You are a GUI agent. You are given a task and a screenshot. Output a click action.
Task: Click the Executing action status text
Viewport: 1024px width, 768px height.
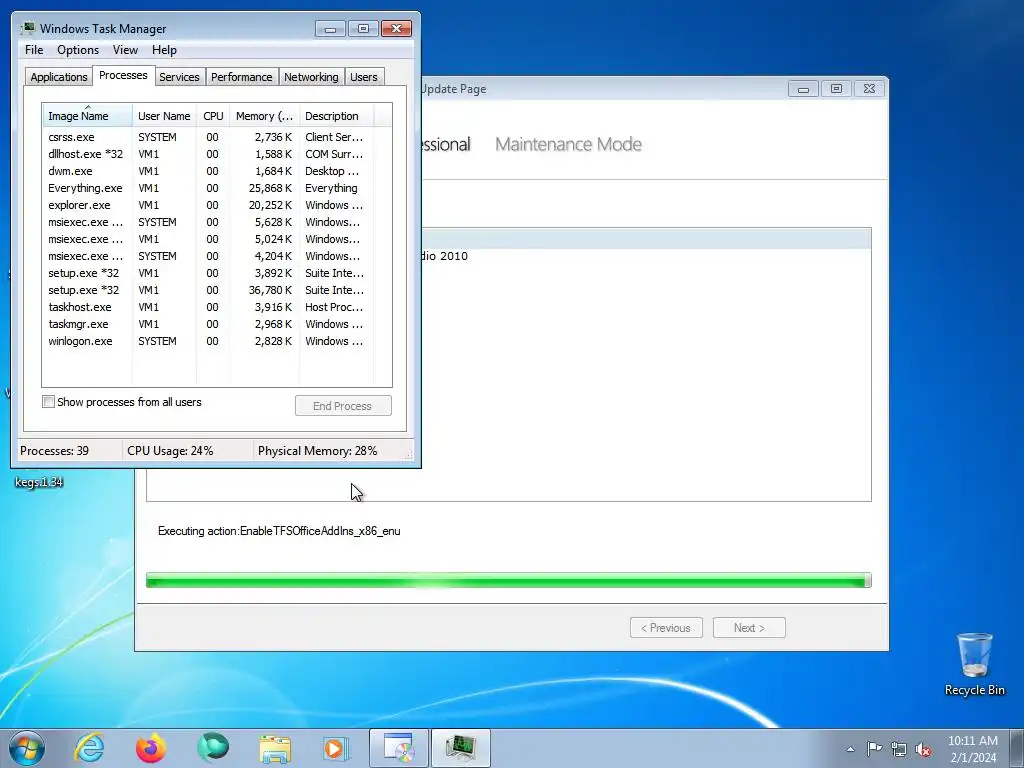pos(279,531)
